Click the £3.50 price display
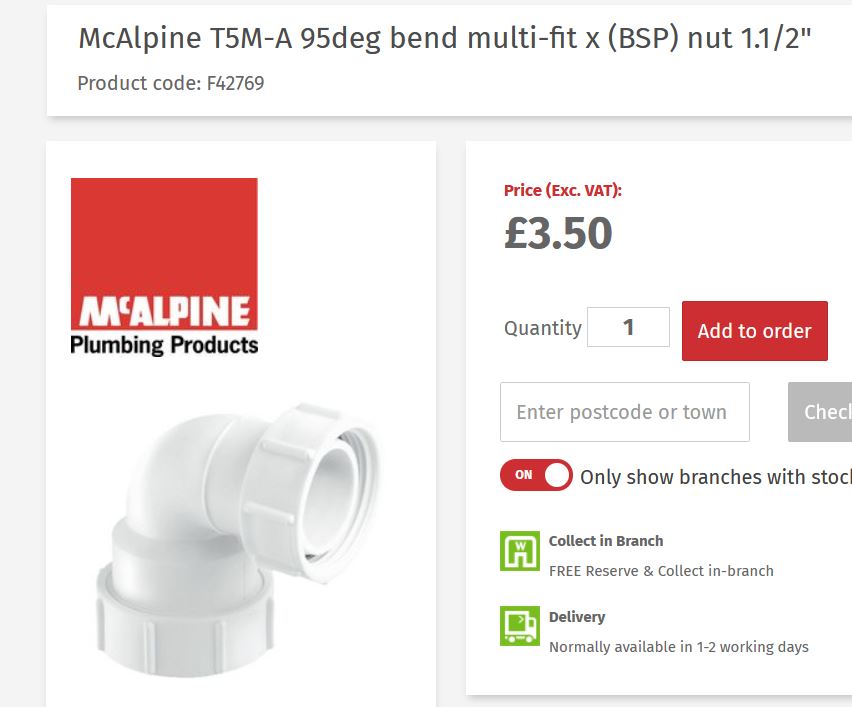Screen dimensions: 852x707 pos(557,233)
